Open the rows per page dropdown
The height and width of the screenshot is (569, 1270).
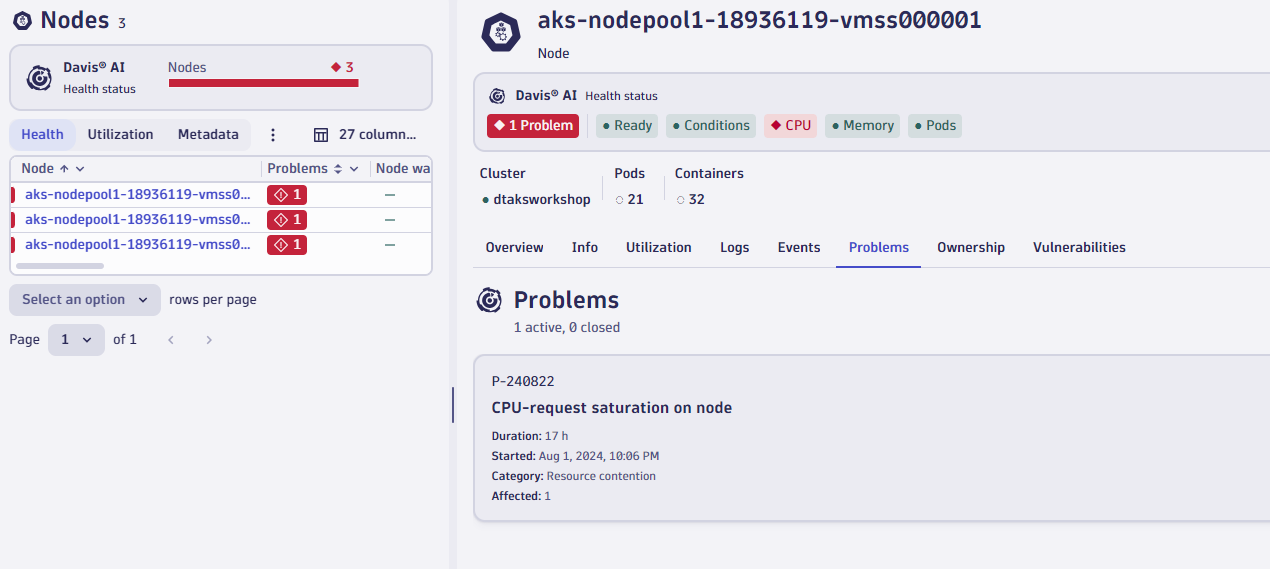(x=85, y=300)
